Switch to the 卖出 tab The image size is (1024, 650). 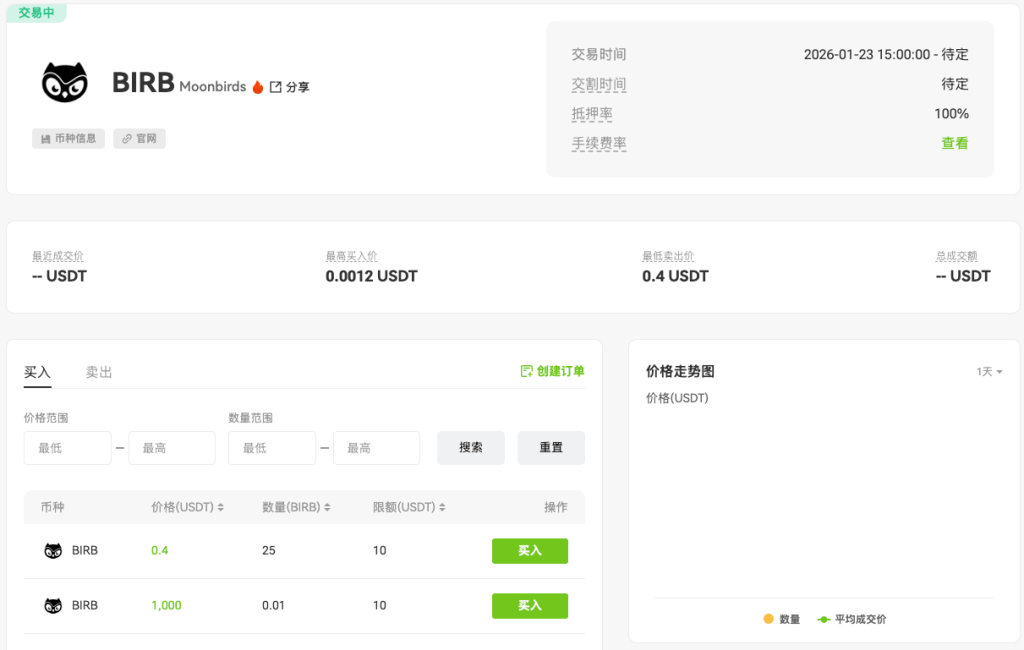[98, 371]
